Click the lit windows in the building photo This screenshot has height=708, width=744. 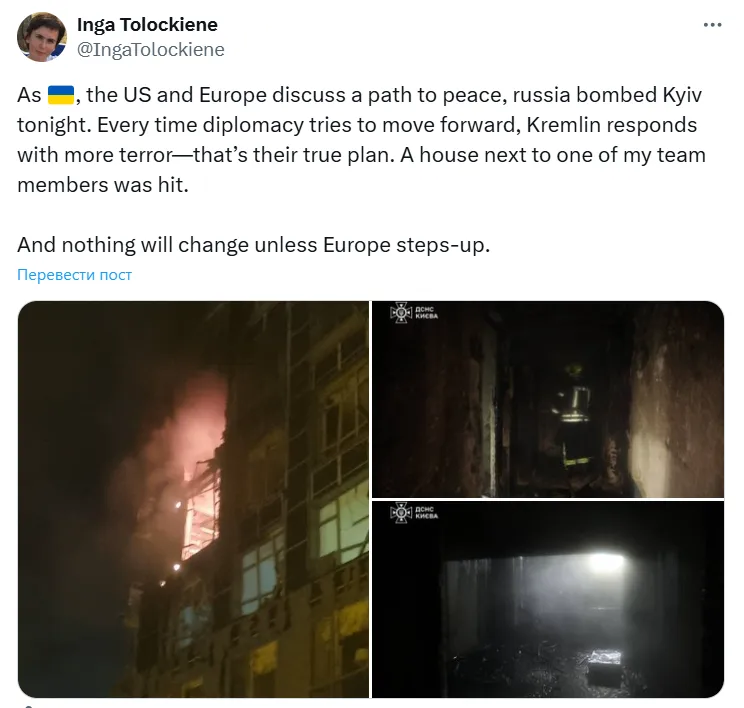343,520
